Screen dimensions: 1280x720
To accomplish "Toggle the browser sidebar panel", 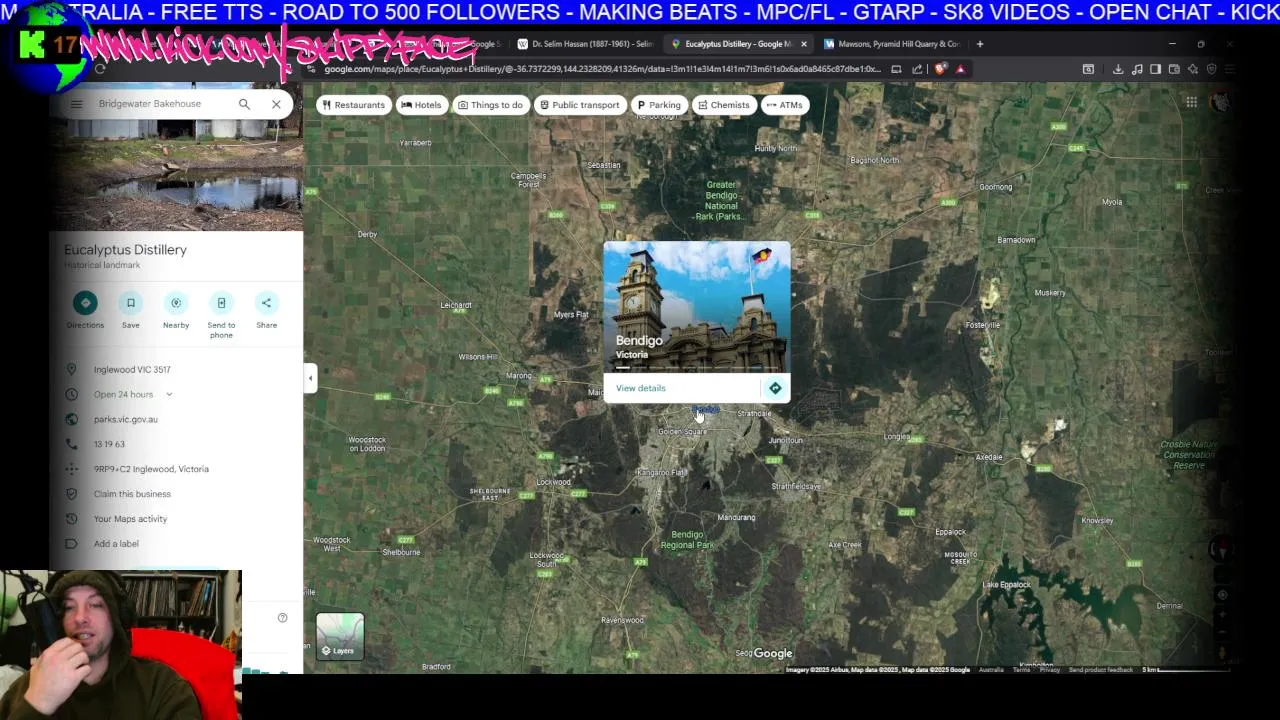I will [1155, 69].
